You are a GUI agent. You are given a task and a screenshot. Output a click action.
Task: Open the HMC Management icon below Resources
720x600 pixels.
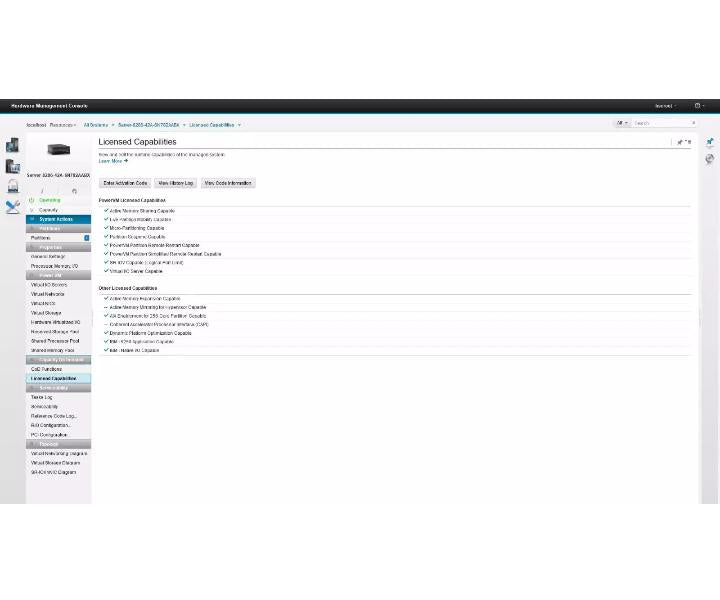(x=12, y=166)
